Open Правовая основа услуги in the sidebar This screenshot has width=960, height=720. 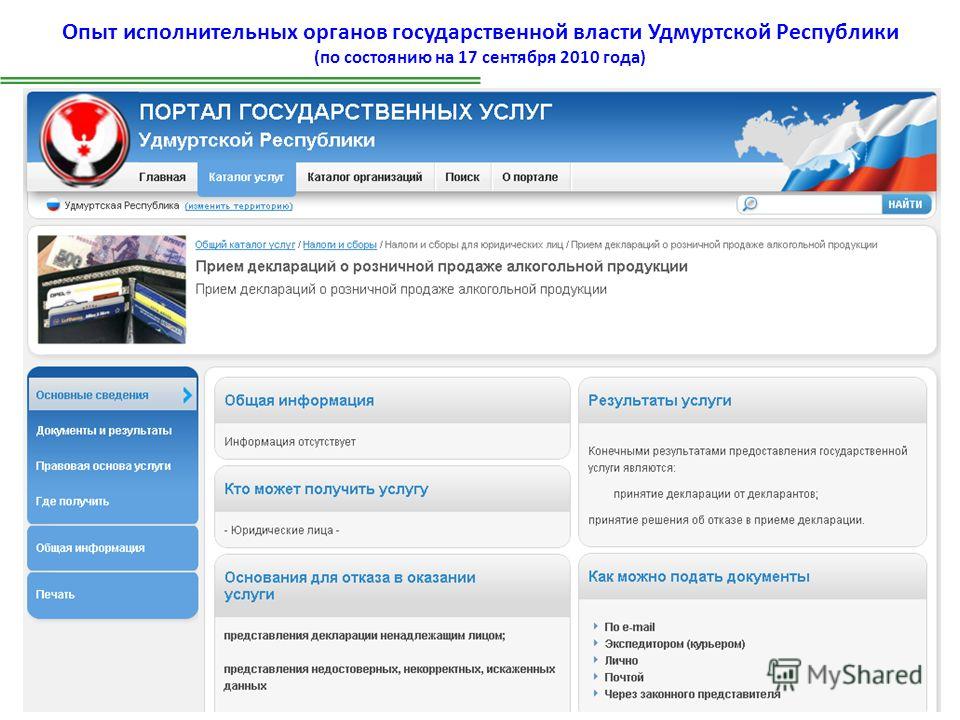click(x=103, y=466)
